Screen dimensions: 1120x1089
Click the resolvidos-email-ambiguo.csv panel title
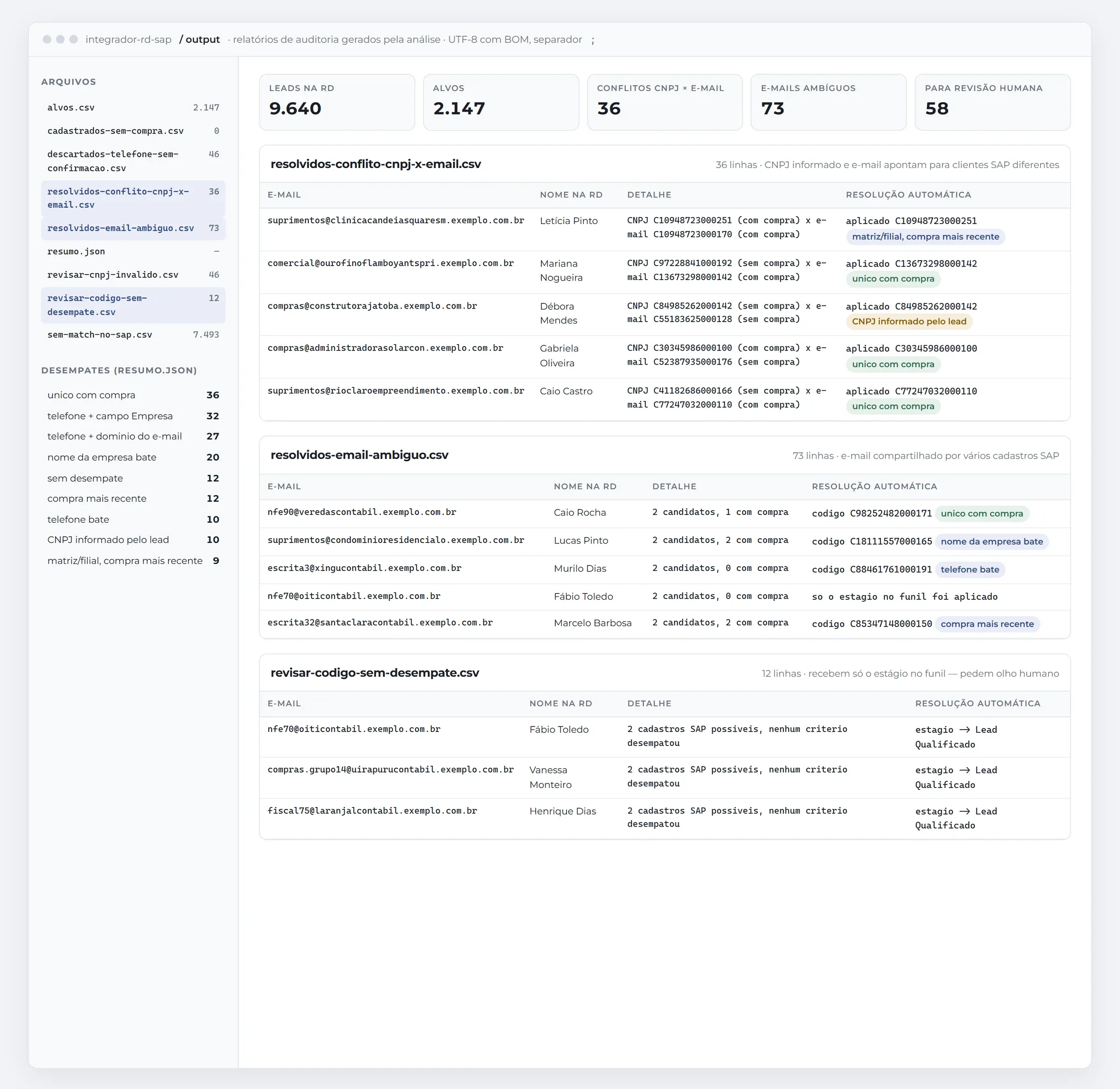click(359, 455)
